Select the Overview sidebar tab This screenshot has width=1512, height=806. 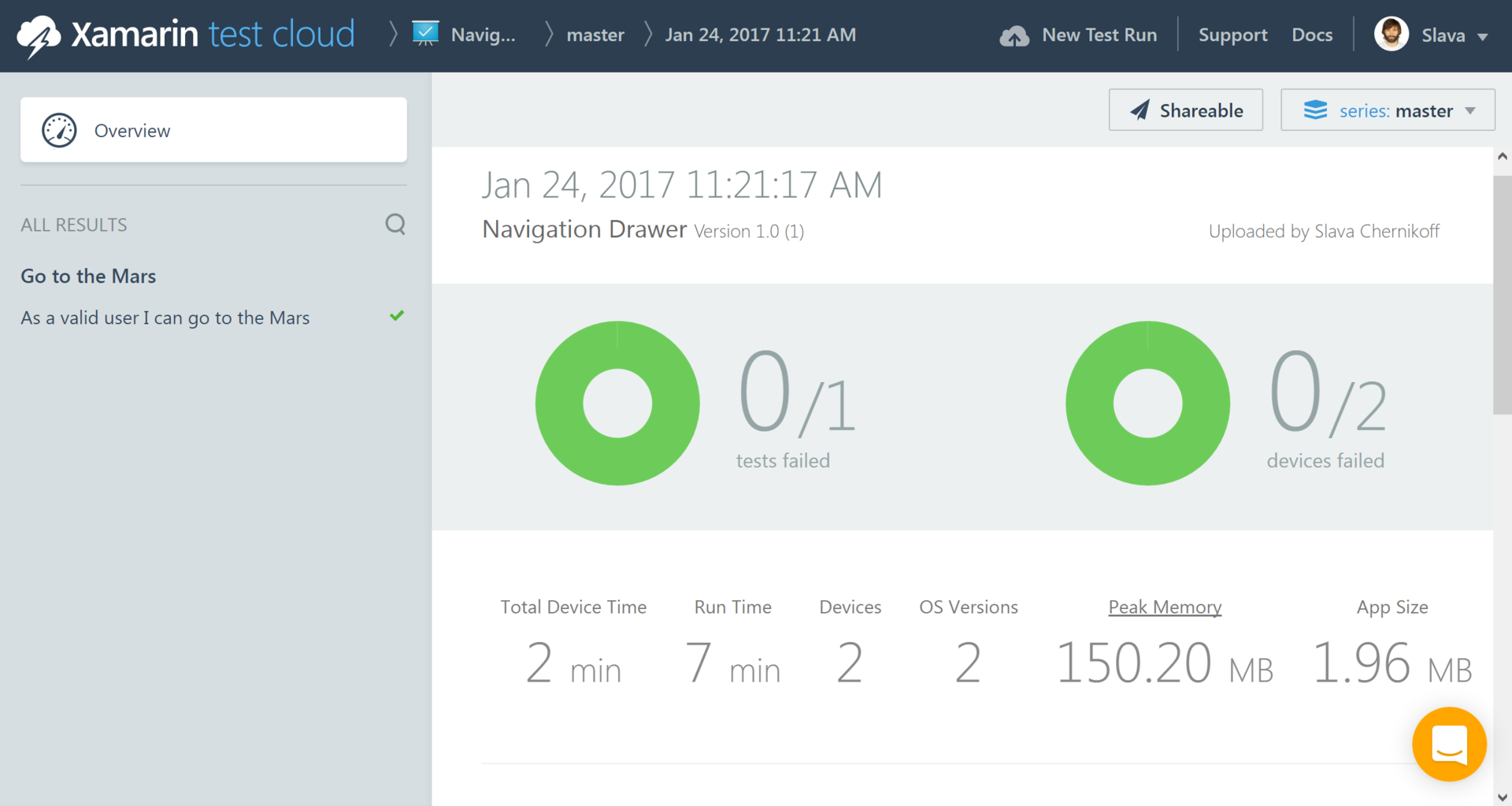pos(213,130)
